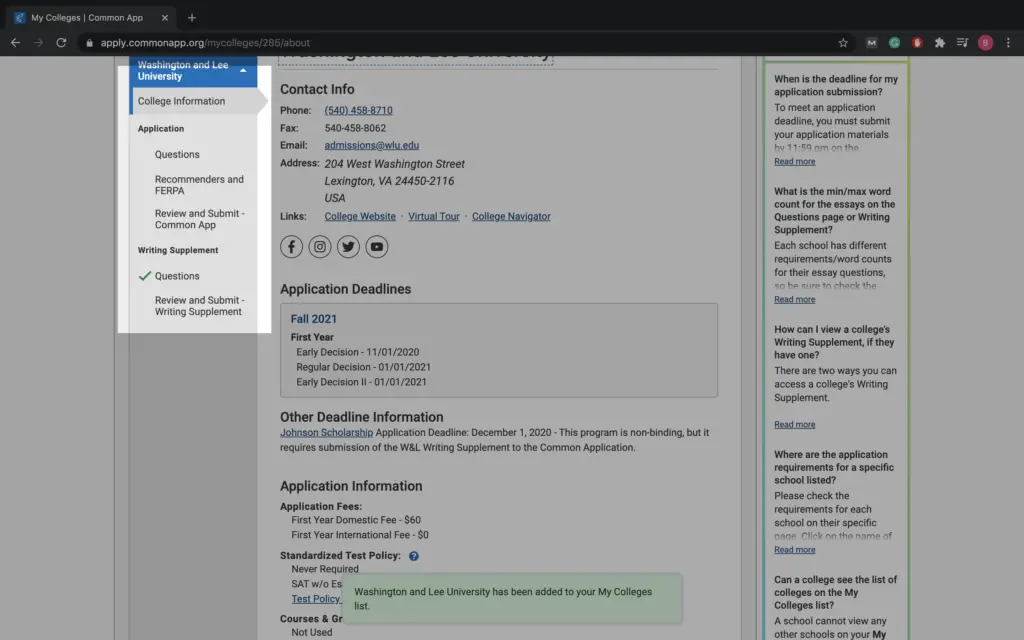Open the College Navigator link
This screenshot has width=1024, height=640.
[511, 216]
